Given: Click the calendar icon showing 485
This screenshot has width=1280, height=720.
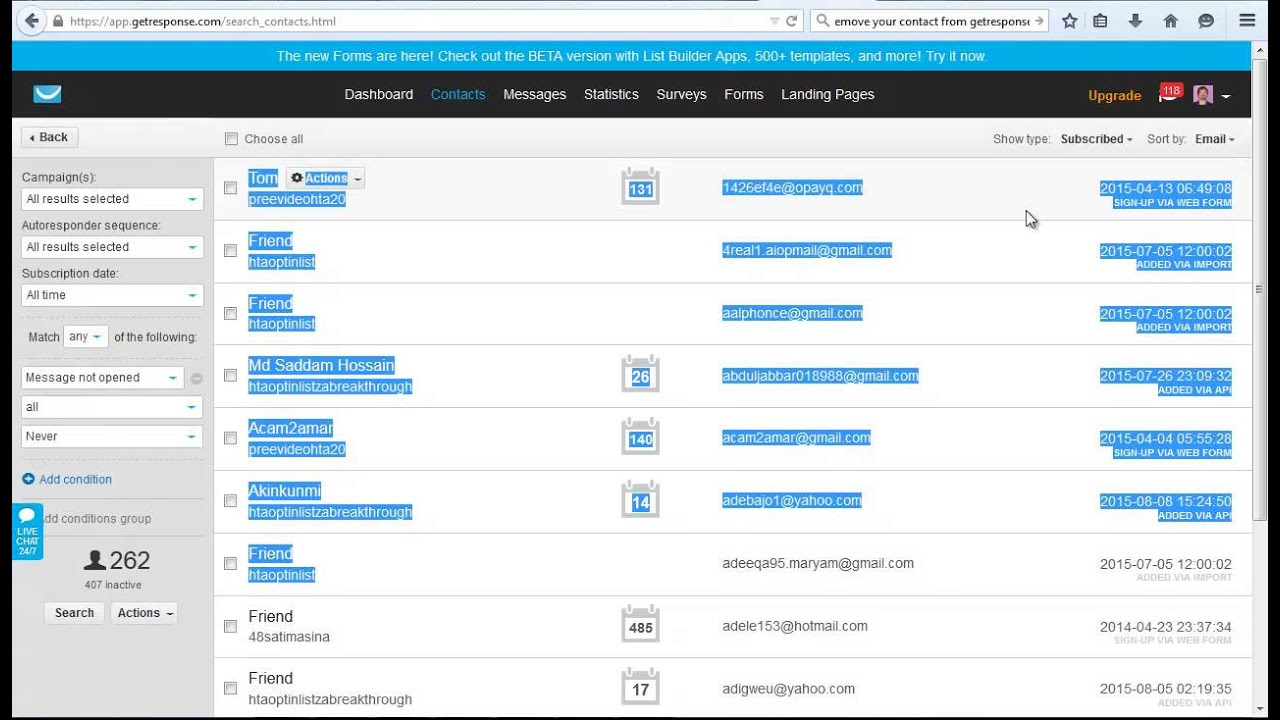Looking at the screenshot, I should pos(640,625).
